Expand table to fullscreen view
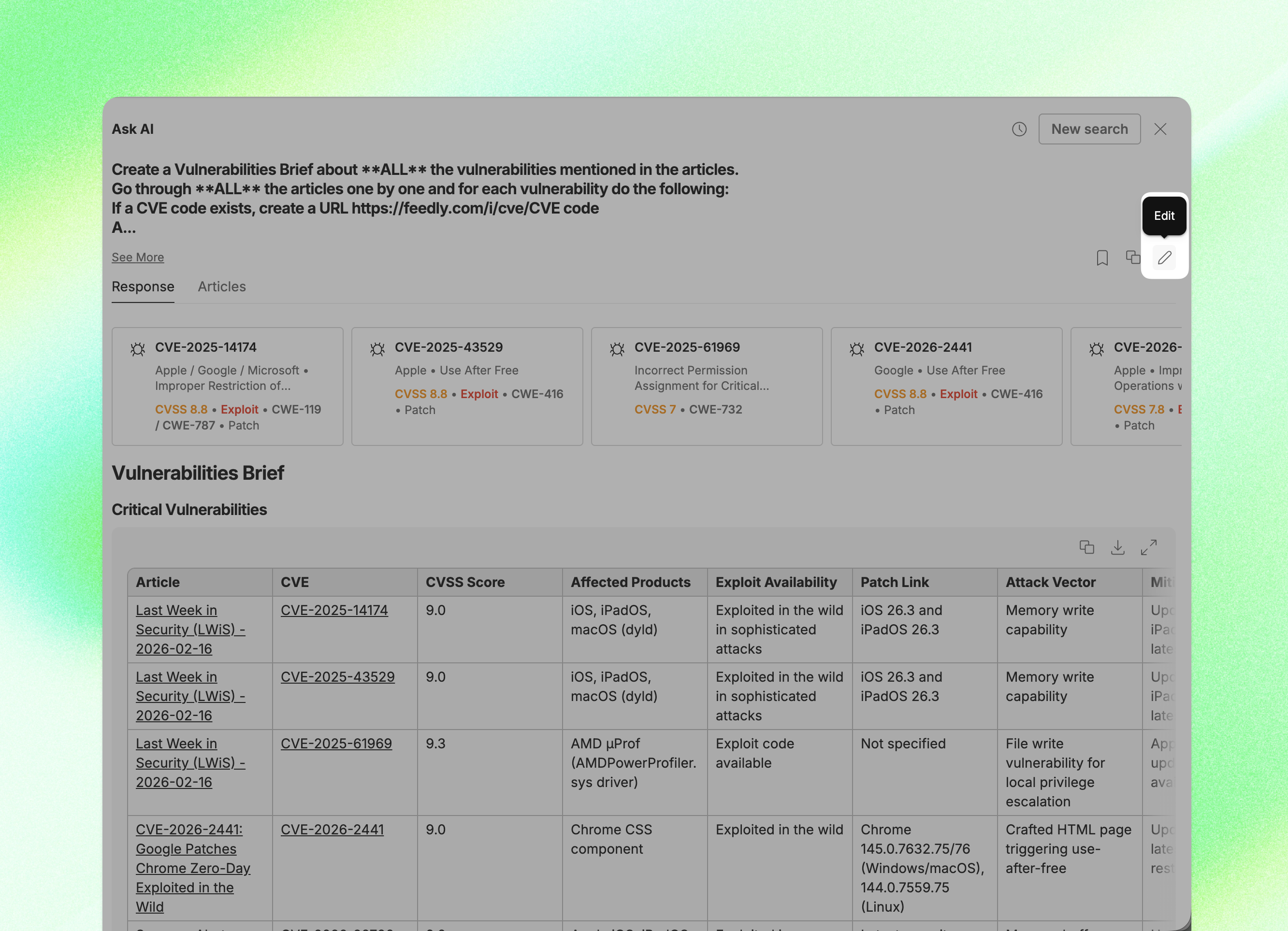The height and width of the screenshot is (931, 1288). pyautogui.click(x=1148, y=547)
